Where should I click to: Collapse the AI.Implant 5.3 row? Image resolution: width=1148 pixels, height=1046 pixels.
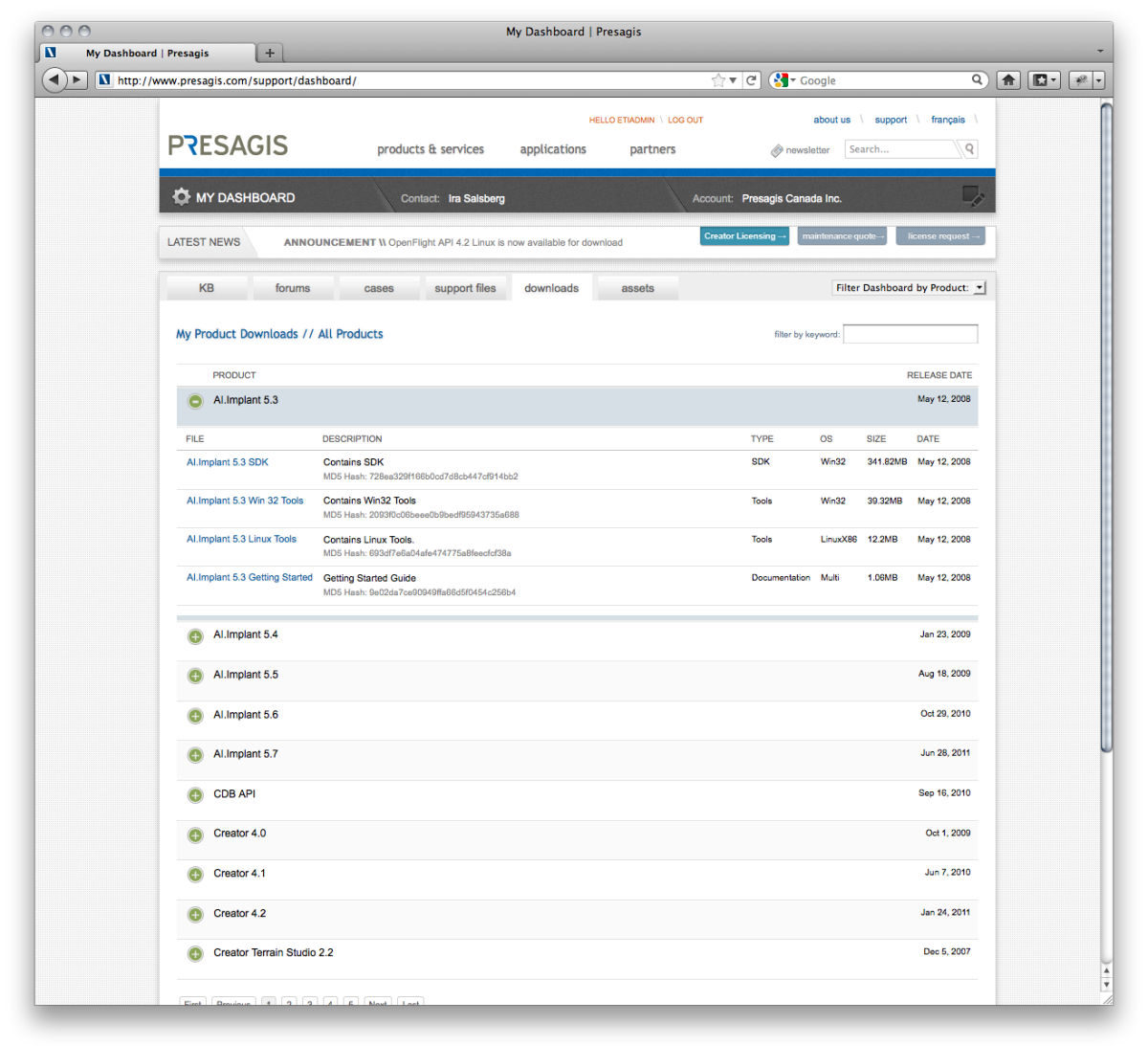195,401
